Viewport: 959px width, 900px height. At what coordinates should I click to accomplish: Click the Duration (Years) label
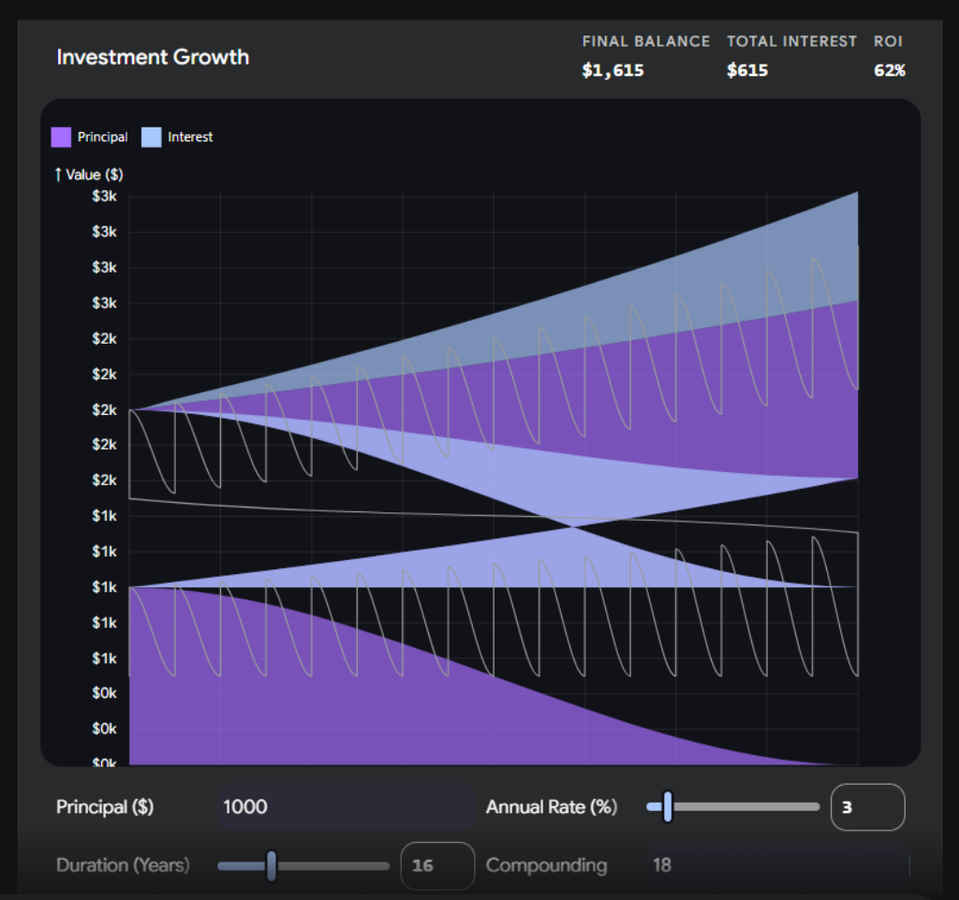(122, 865)
